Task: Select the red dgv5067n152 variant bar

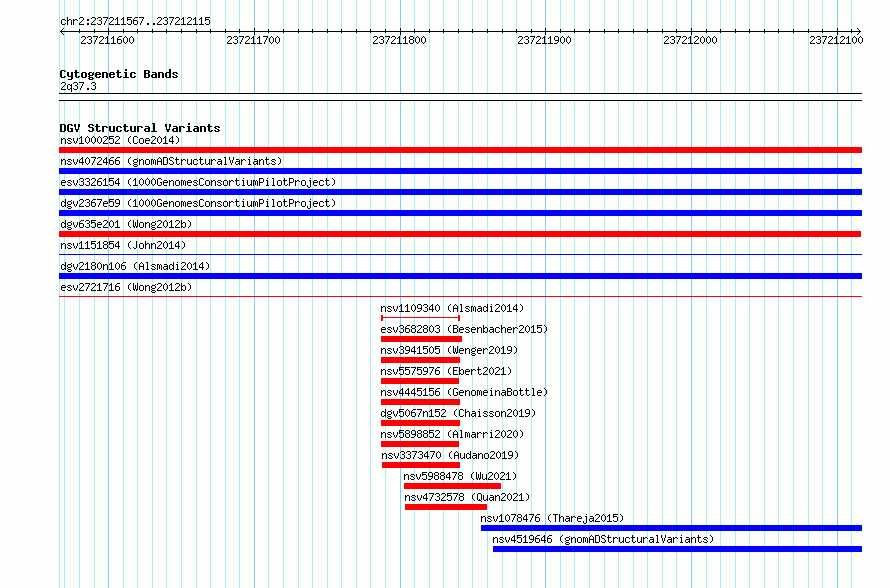Action: 421,423
